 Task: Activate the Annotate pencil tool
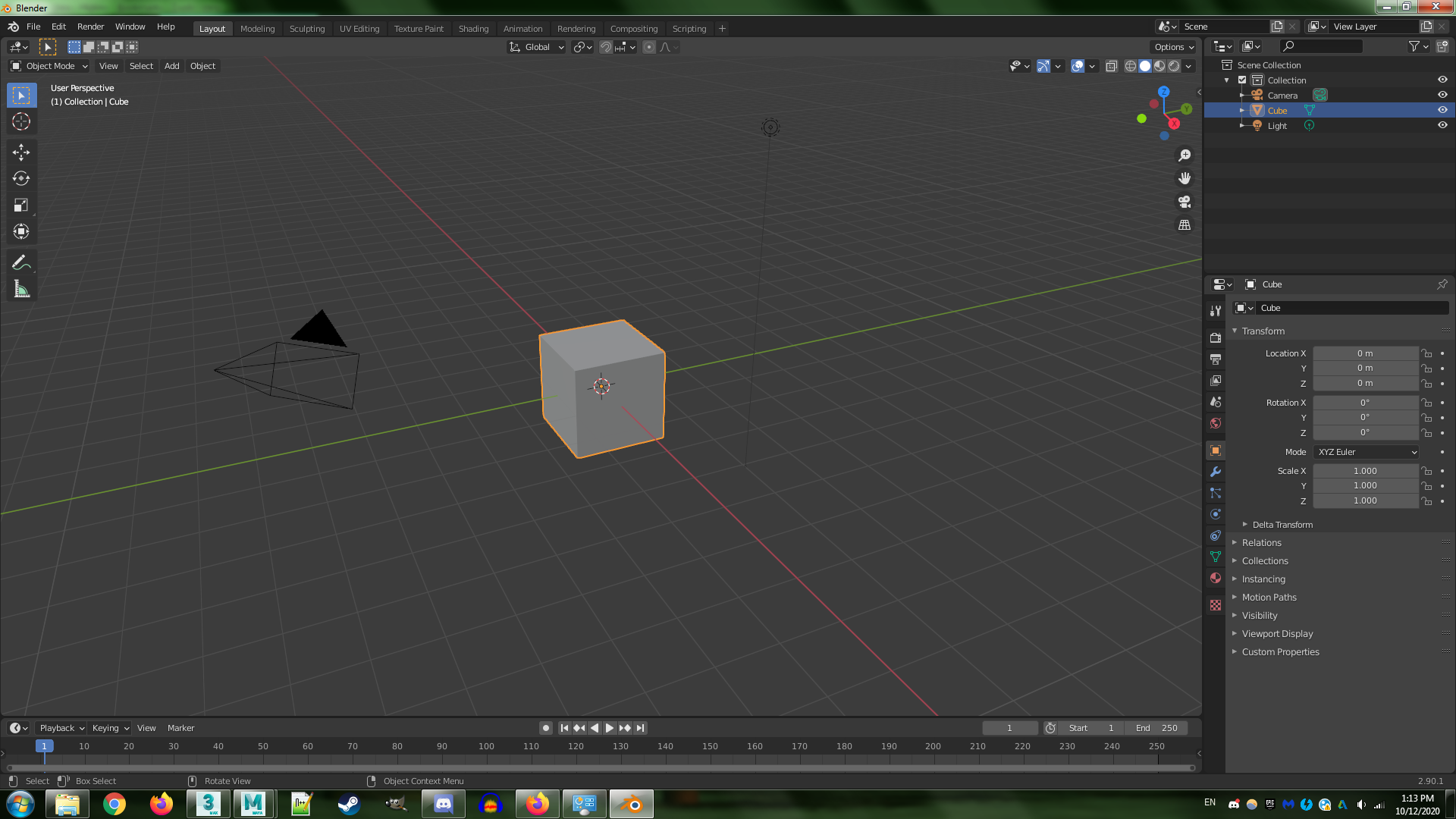coord(21,262)
